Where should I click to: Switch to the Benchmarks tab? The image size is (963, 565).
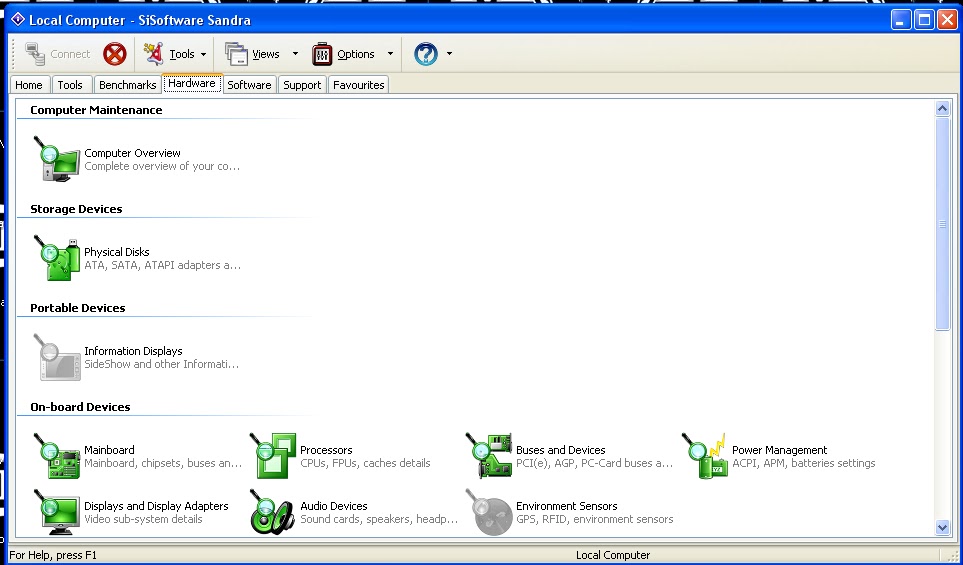tap(128, 85)
